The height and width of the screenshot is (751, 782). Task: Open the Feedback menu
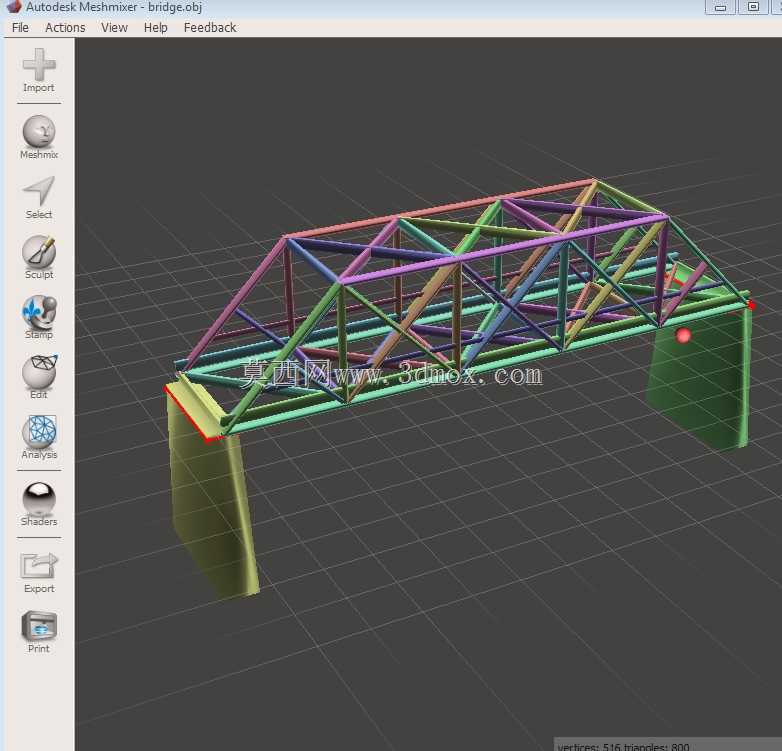click(x=210, y=27)
